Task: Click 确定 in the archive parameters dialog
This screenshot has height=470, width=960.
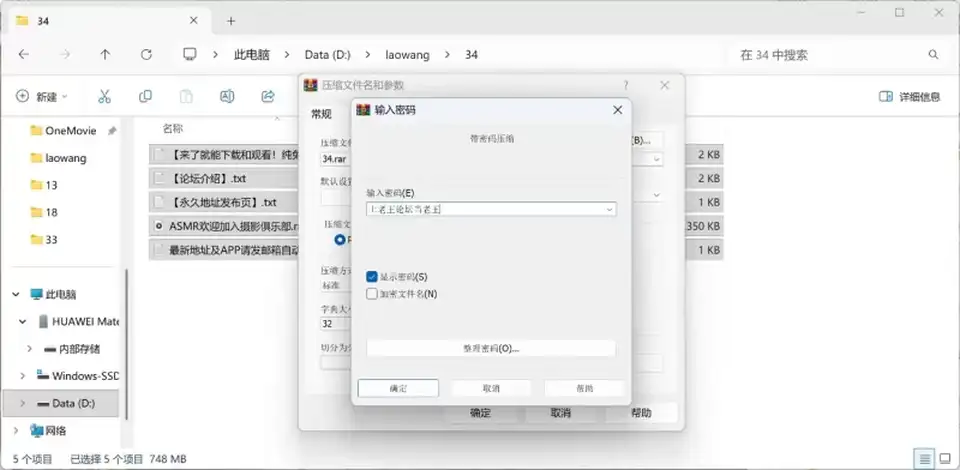Action: pyautogui.click(x=481, y=413)
